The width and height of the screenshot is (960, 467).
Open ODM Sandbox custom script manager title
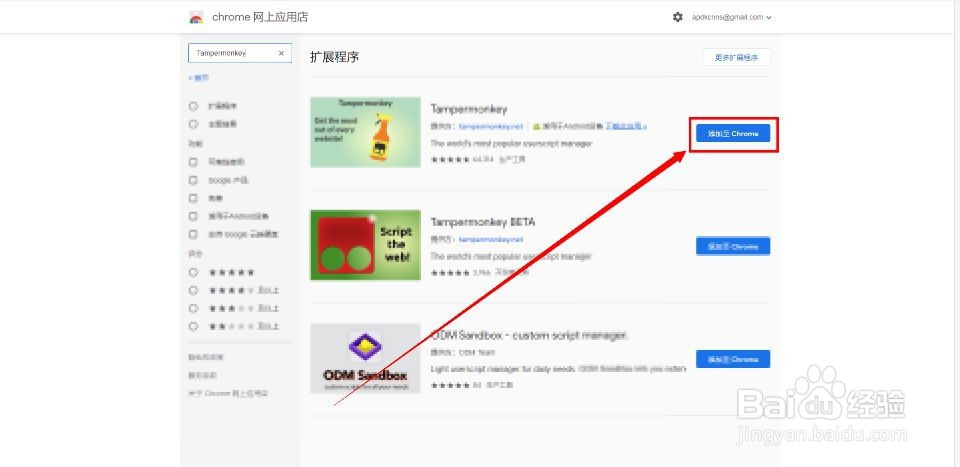click(x=530, y=335)
